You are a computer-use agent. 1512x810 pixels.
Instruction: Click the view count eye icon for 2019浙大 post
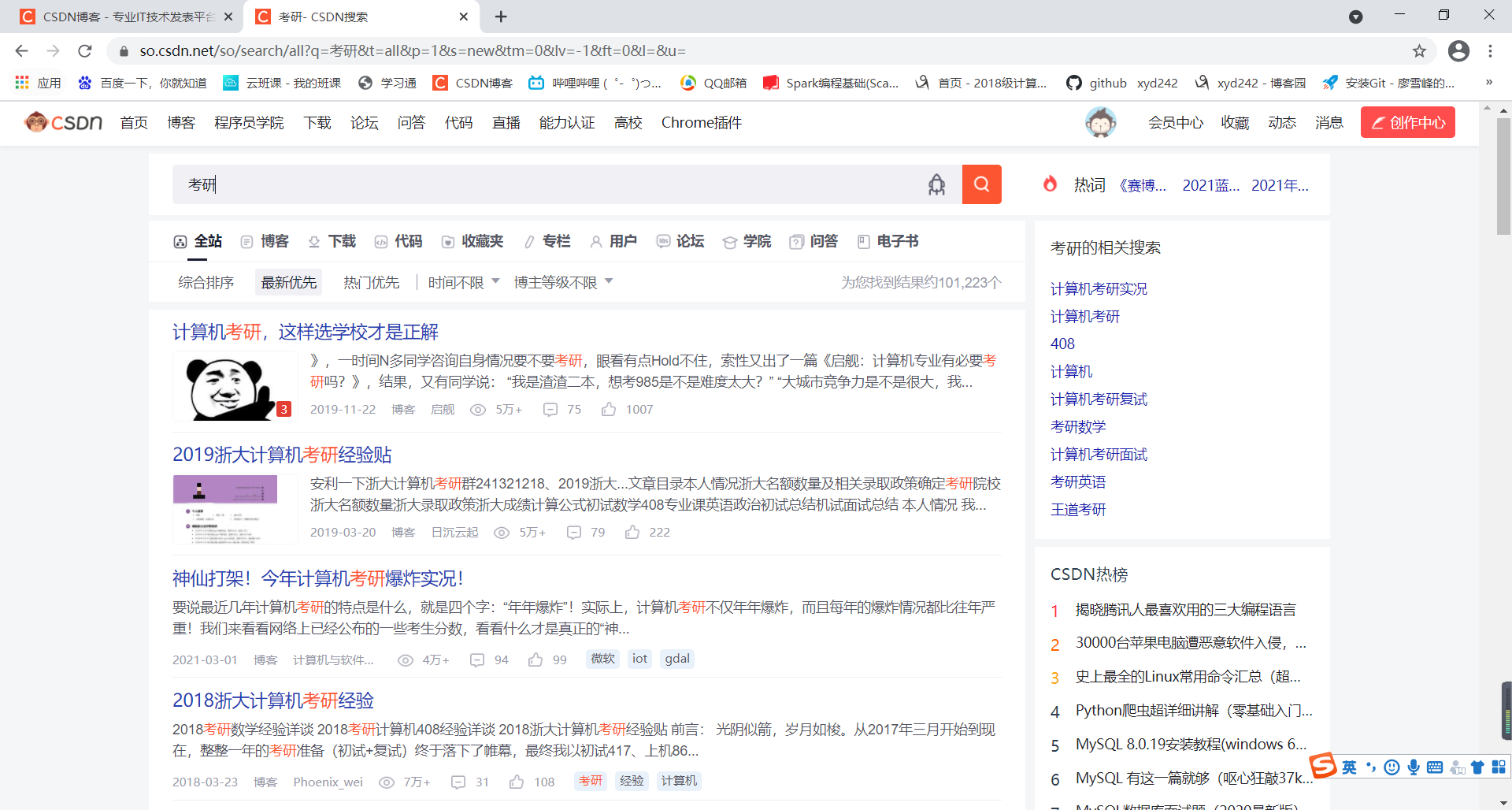502,533
